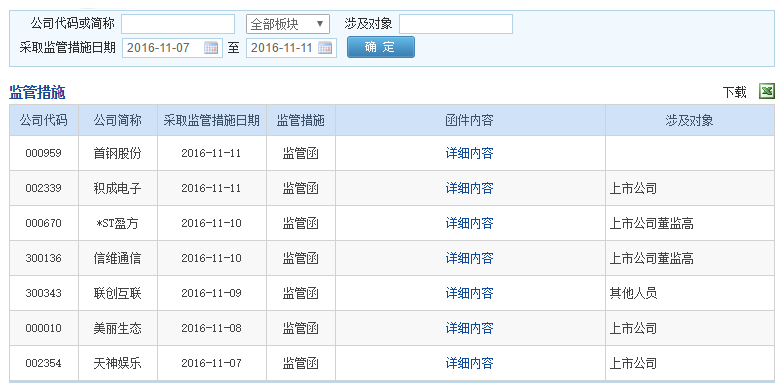Select company code 002339

coord(43,188)
